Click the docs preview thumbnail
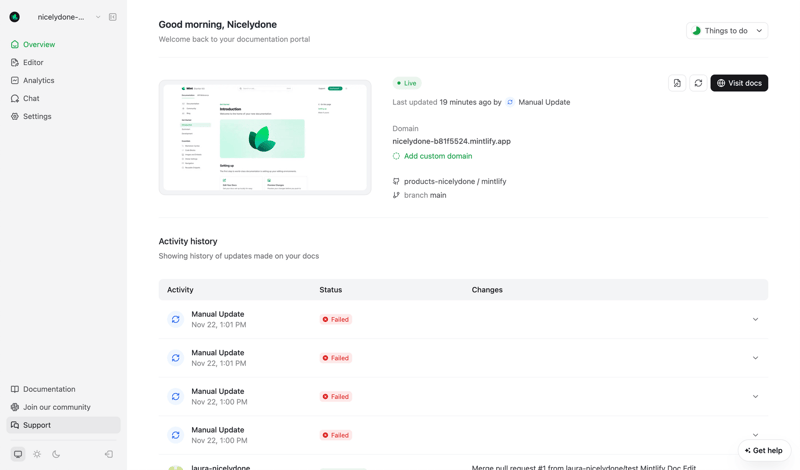The width and height of the screenshot is (800, 470). point(265,137)
